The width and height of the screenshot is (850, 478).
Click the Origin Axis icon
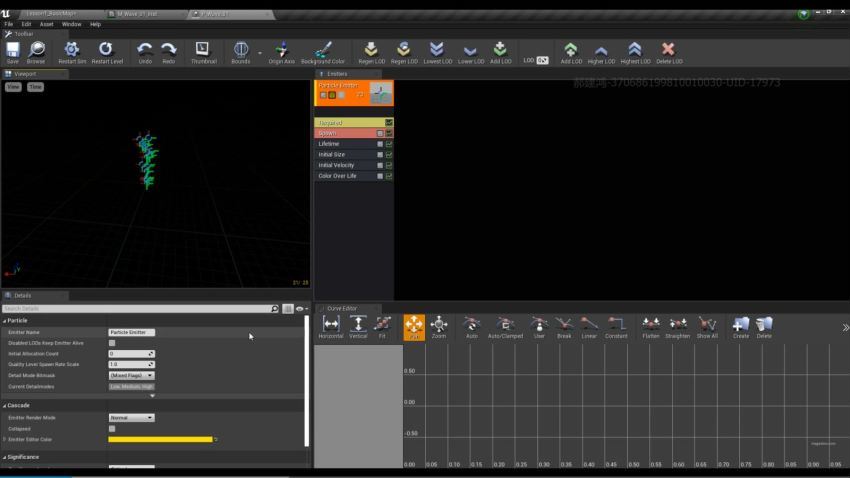click(281, 52)
